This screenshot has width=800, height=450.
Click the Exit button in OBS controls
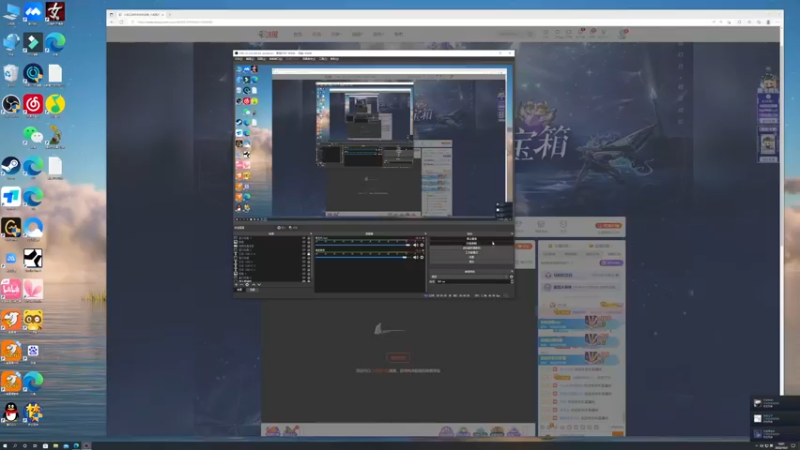pos(472,262)
